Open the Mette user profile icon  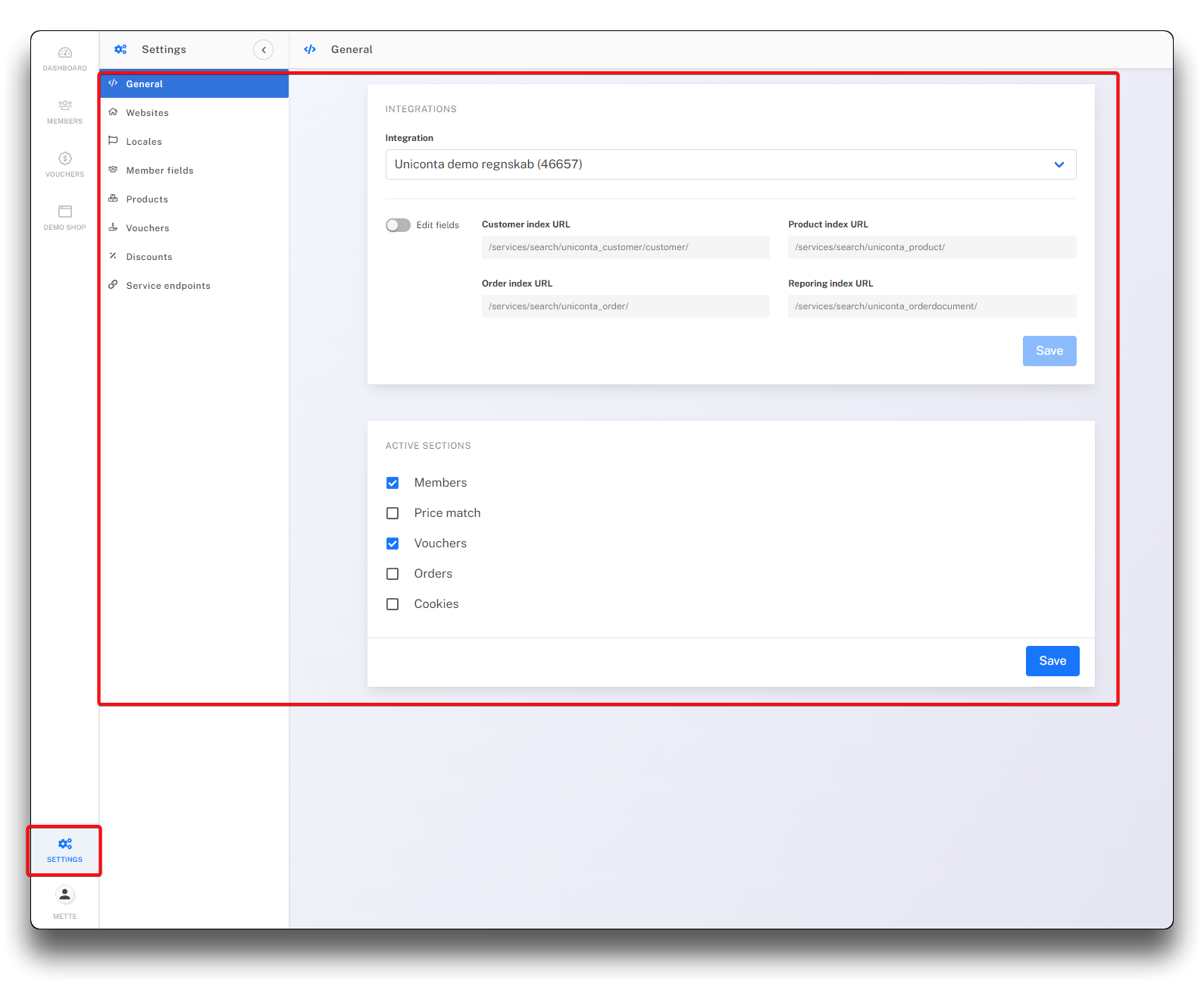tap(65, 895)
